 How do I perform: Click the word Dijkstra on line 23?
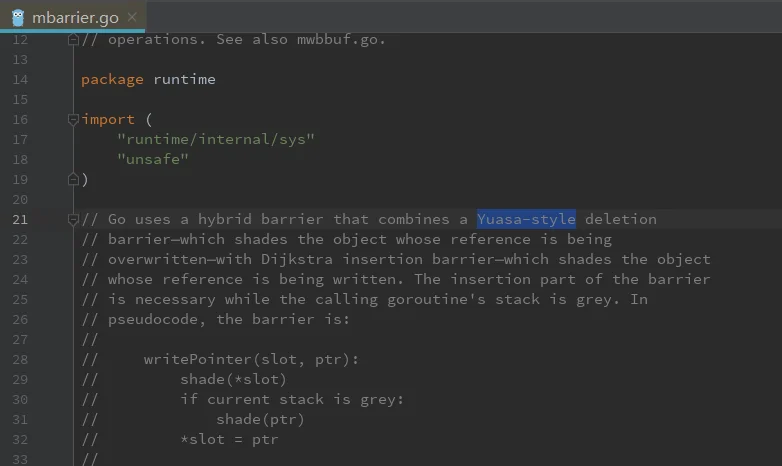[297, 259]
